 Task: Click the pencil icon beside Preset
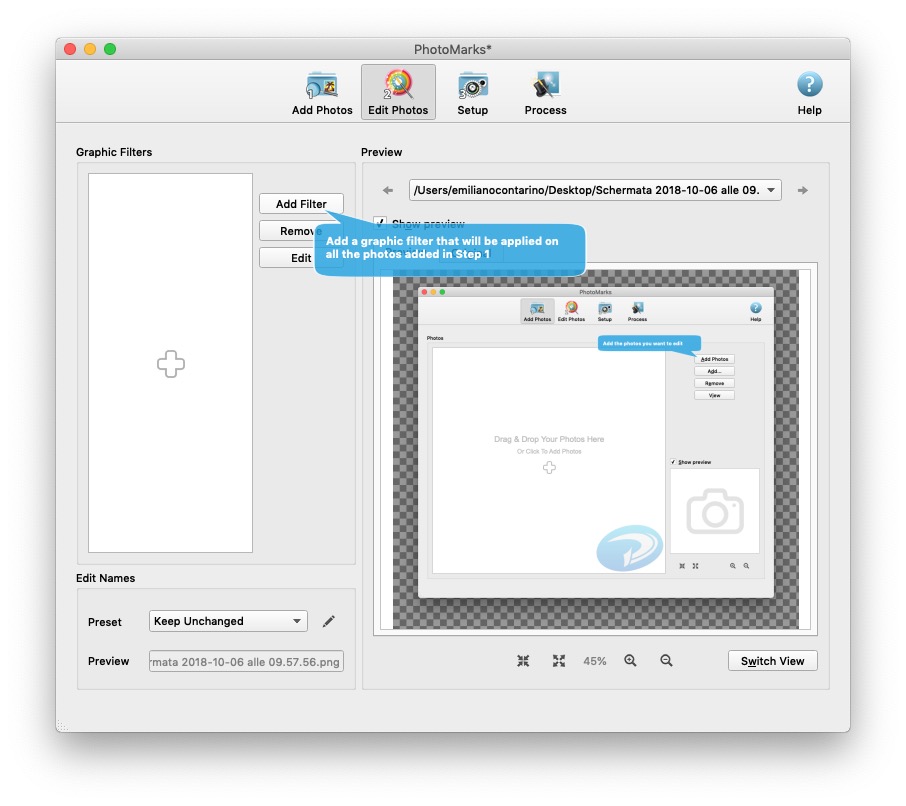329,621
